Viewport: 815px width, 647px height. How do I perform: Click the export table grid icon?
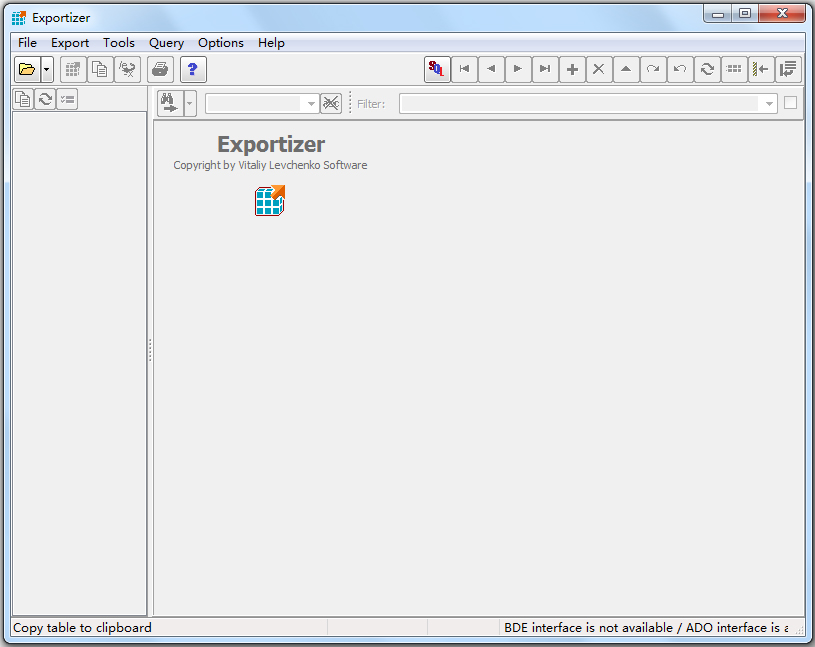pos(73,69)
